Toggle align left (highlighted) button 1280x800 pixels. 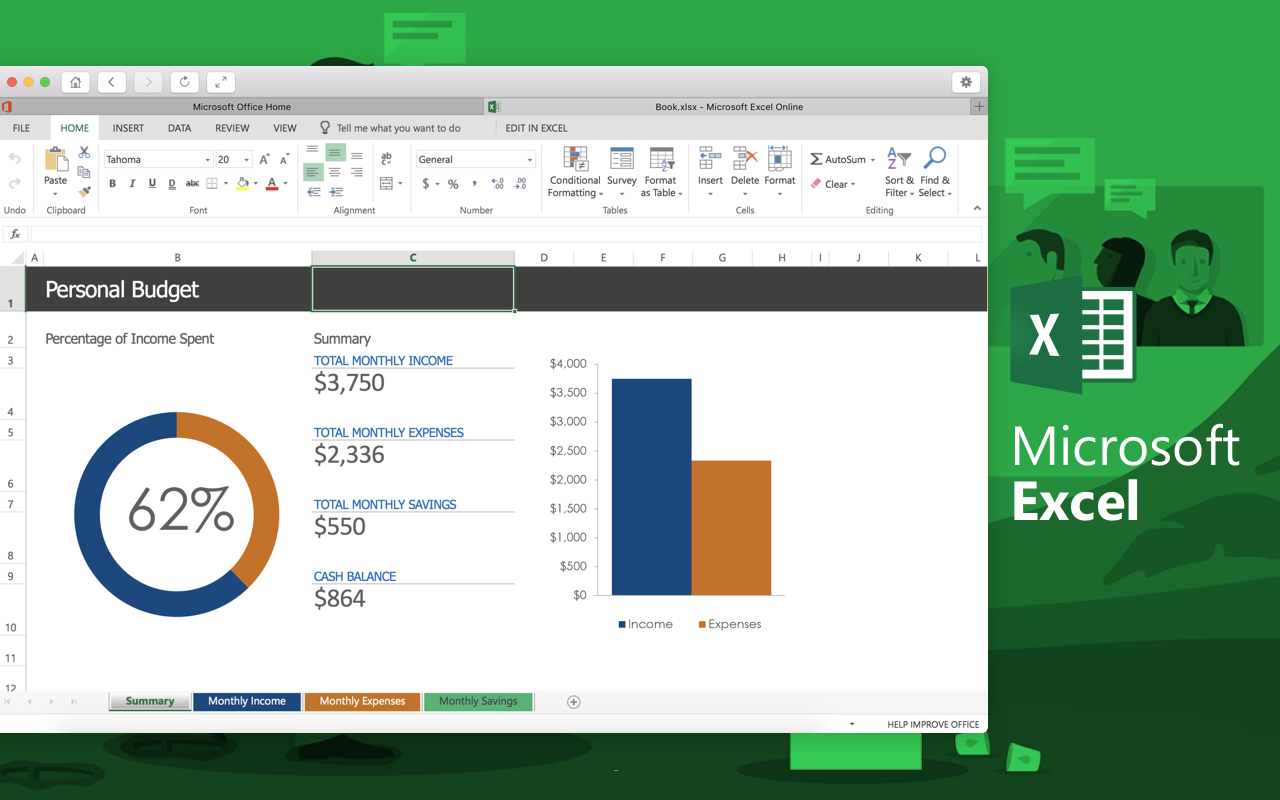click(313, 173)
